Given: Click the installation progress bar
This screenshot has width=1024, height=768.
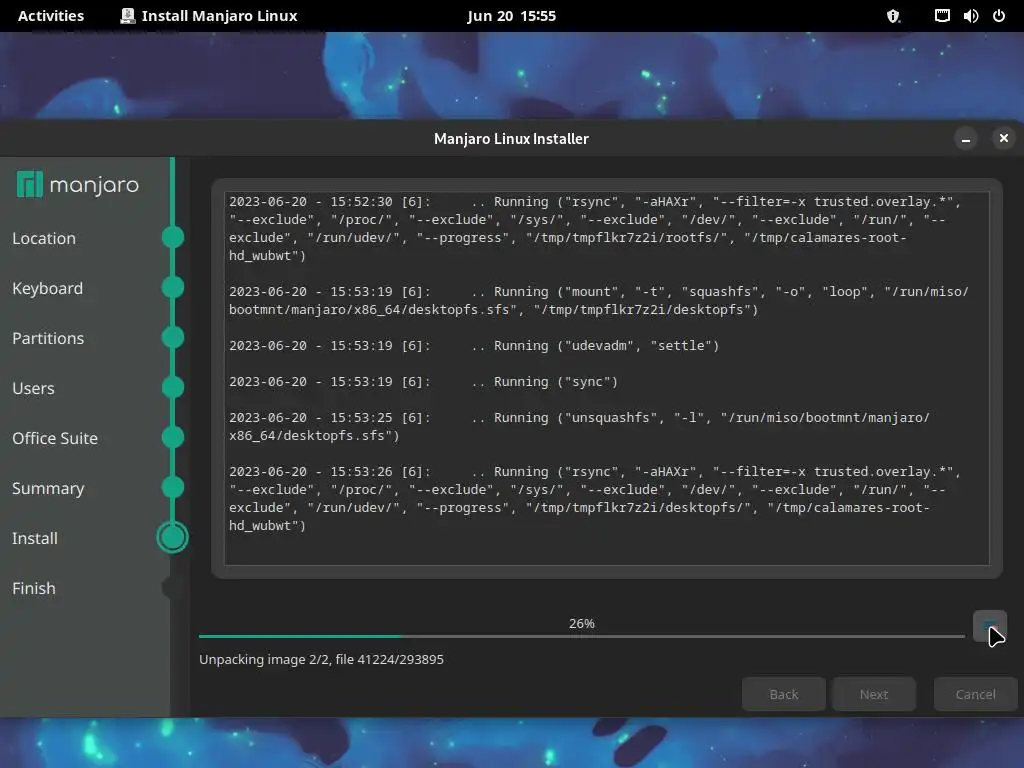Looking at the screenshot, I should tap(582, 636).
